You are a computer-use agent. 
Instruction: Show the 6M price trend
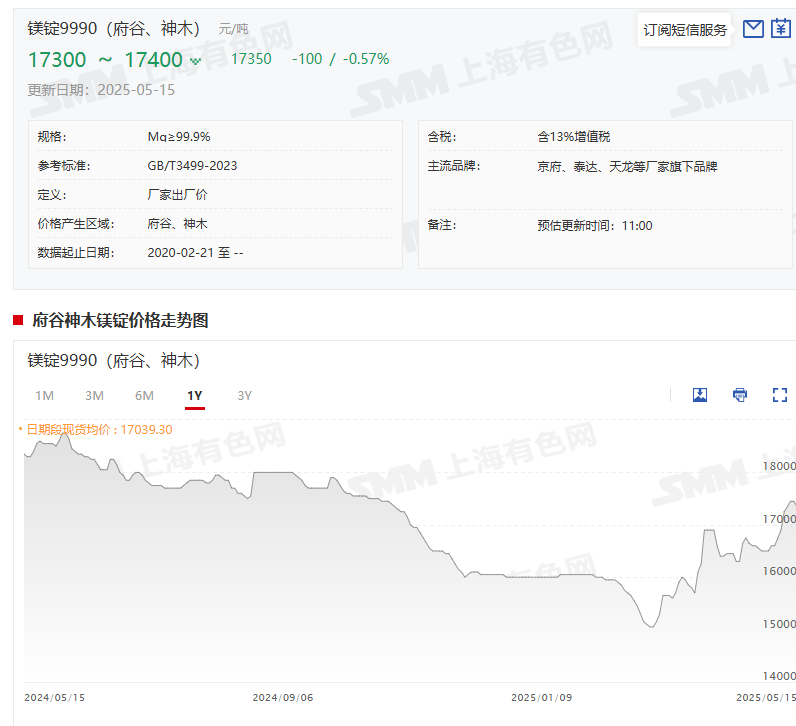[x=144, y=395]
